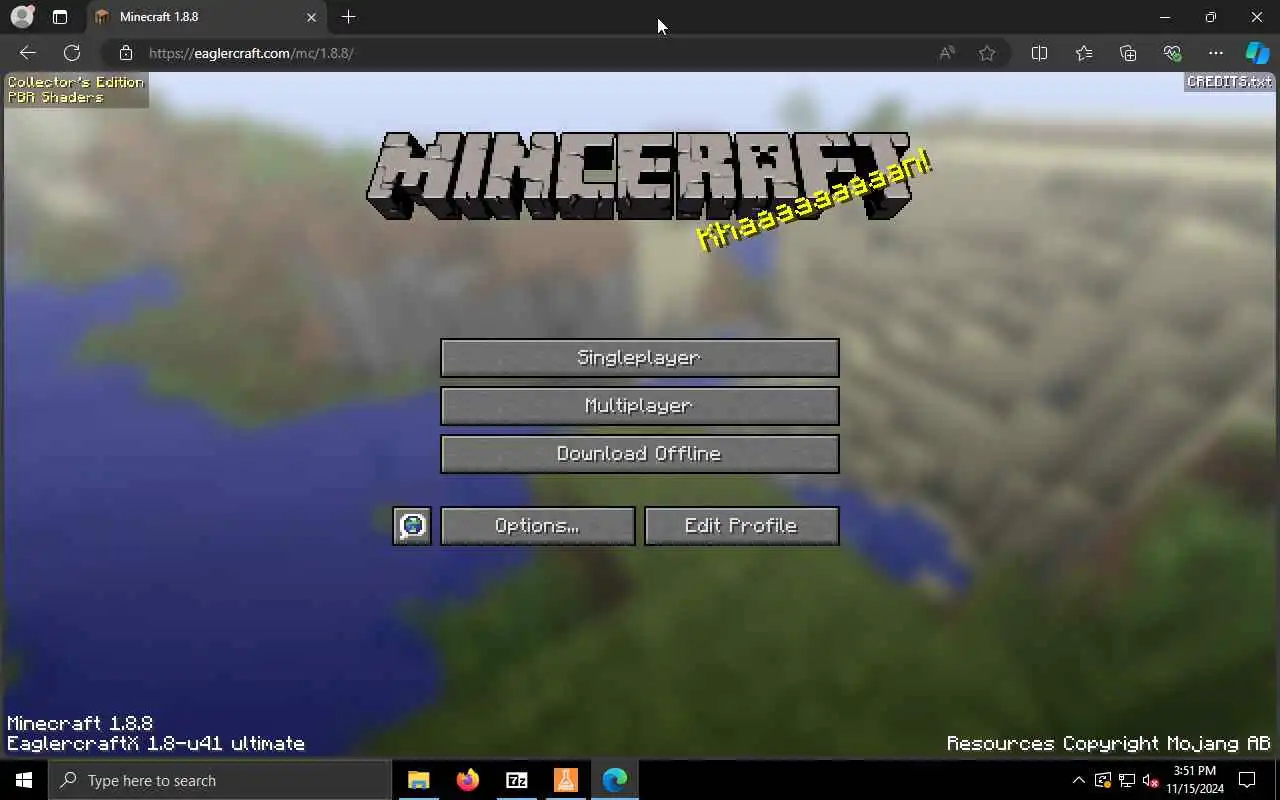Viewport: 1280px width, 800px height.
Task: Click the Collector's Edition PBR Shaders label
Action: coord(76,90)
